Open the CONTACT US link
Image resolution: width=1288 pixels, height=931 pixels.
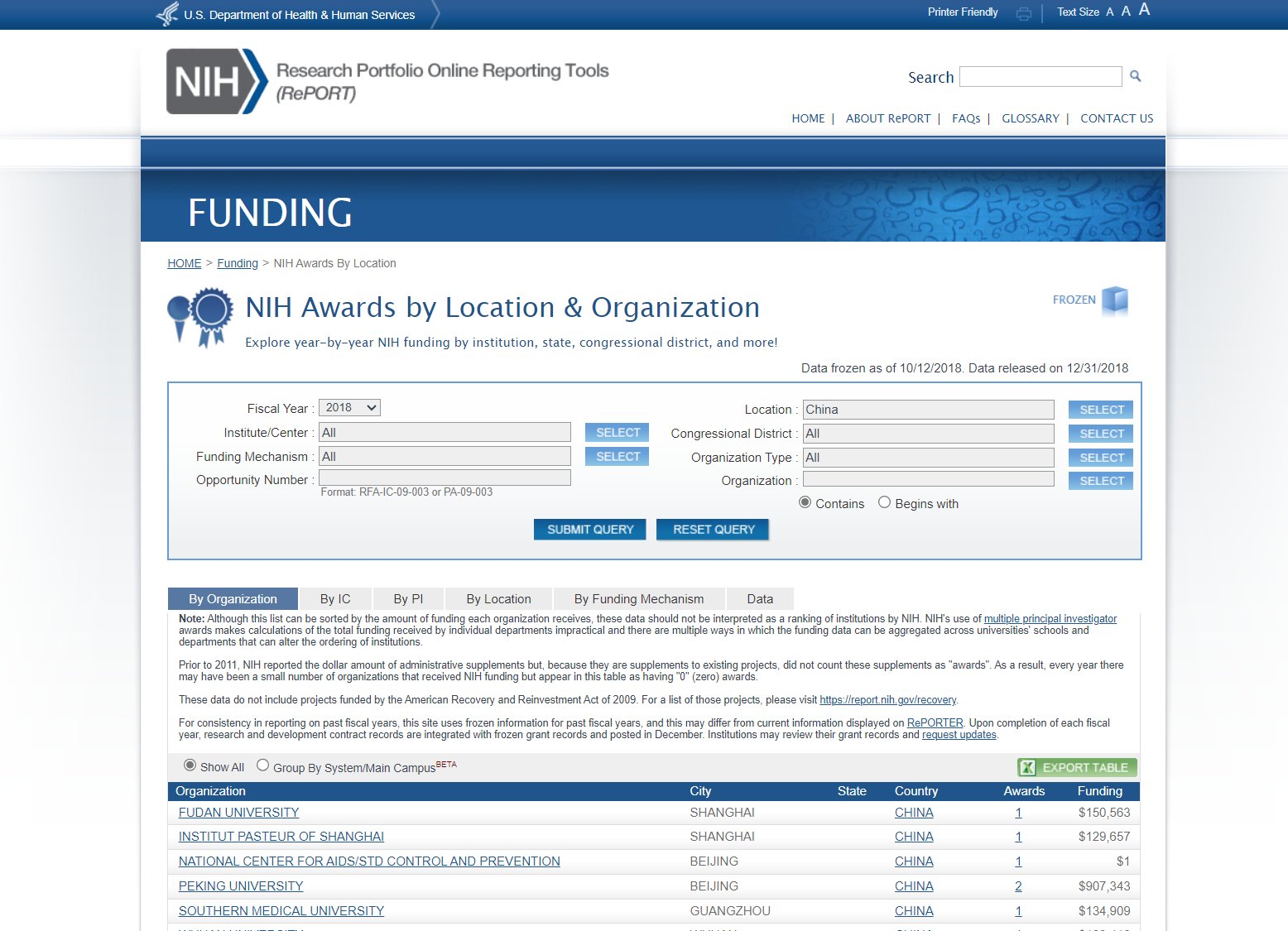pyautogui.click(x=1117, y=118)
